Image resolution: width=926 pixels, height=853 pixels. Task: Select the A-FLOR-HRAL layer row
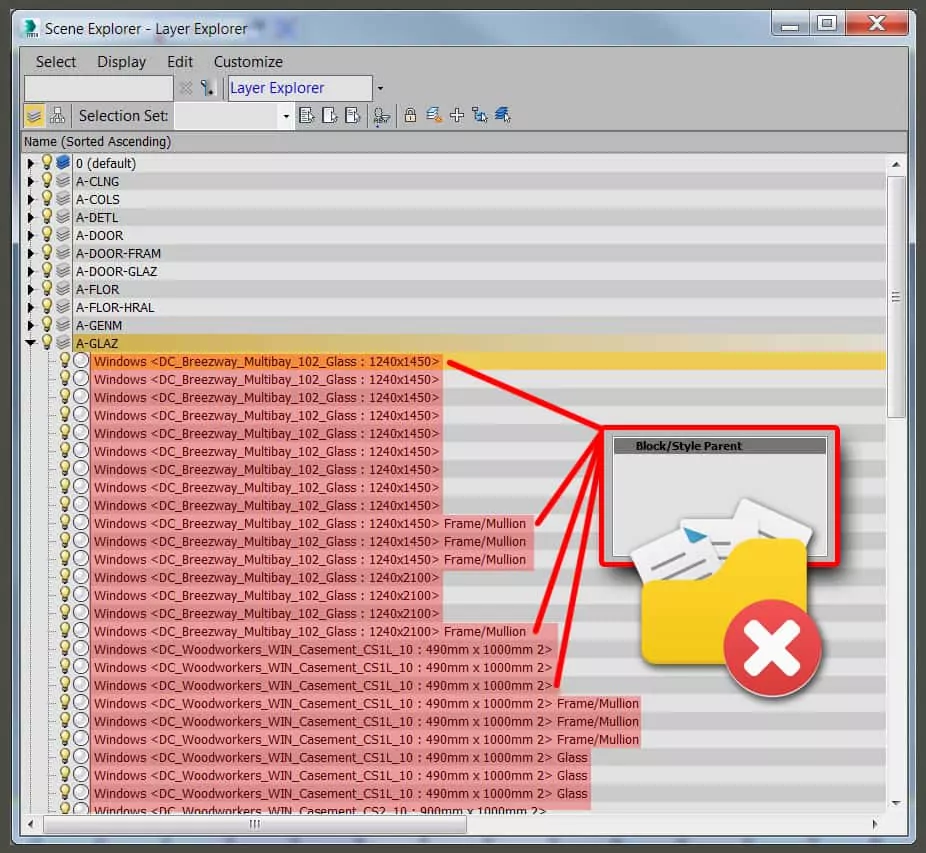click(115, 307)
